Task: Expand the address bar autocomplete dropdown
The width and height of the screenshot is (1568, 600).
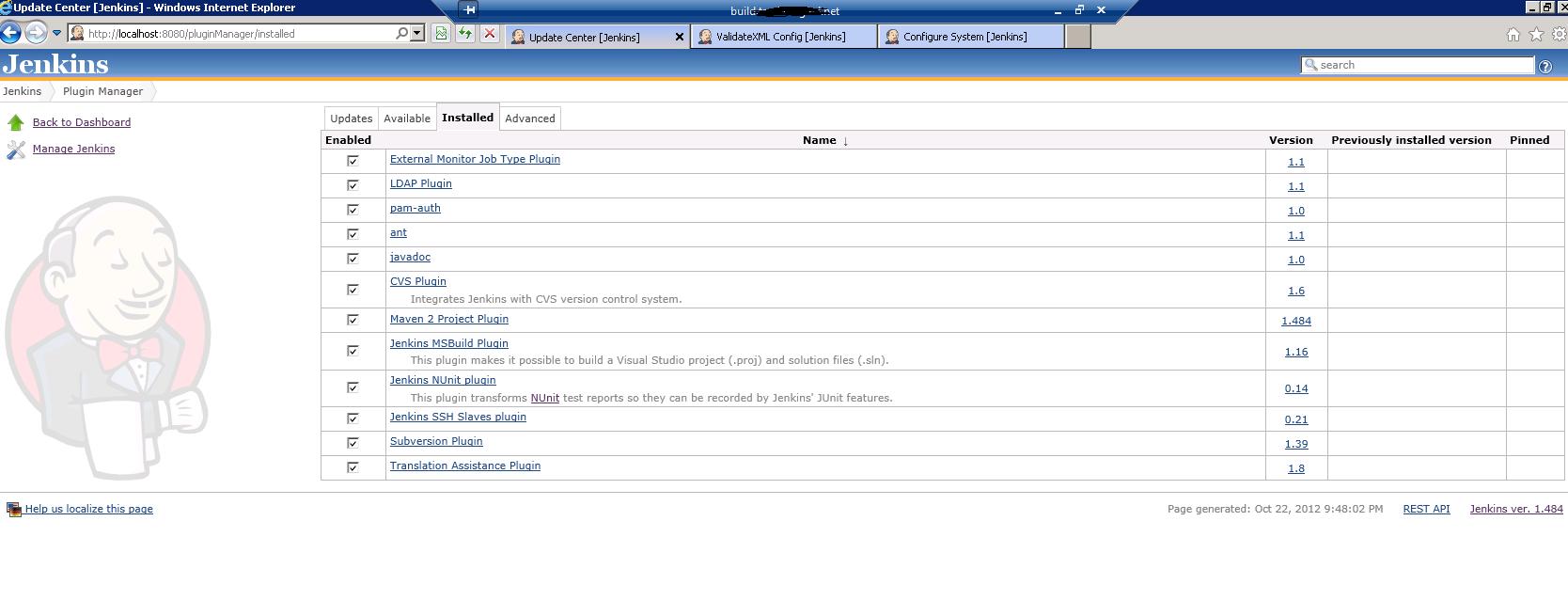Action: pyautogui.click(x=417, y=33)
